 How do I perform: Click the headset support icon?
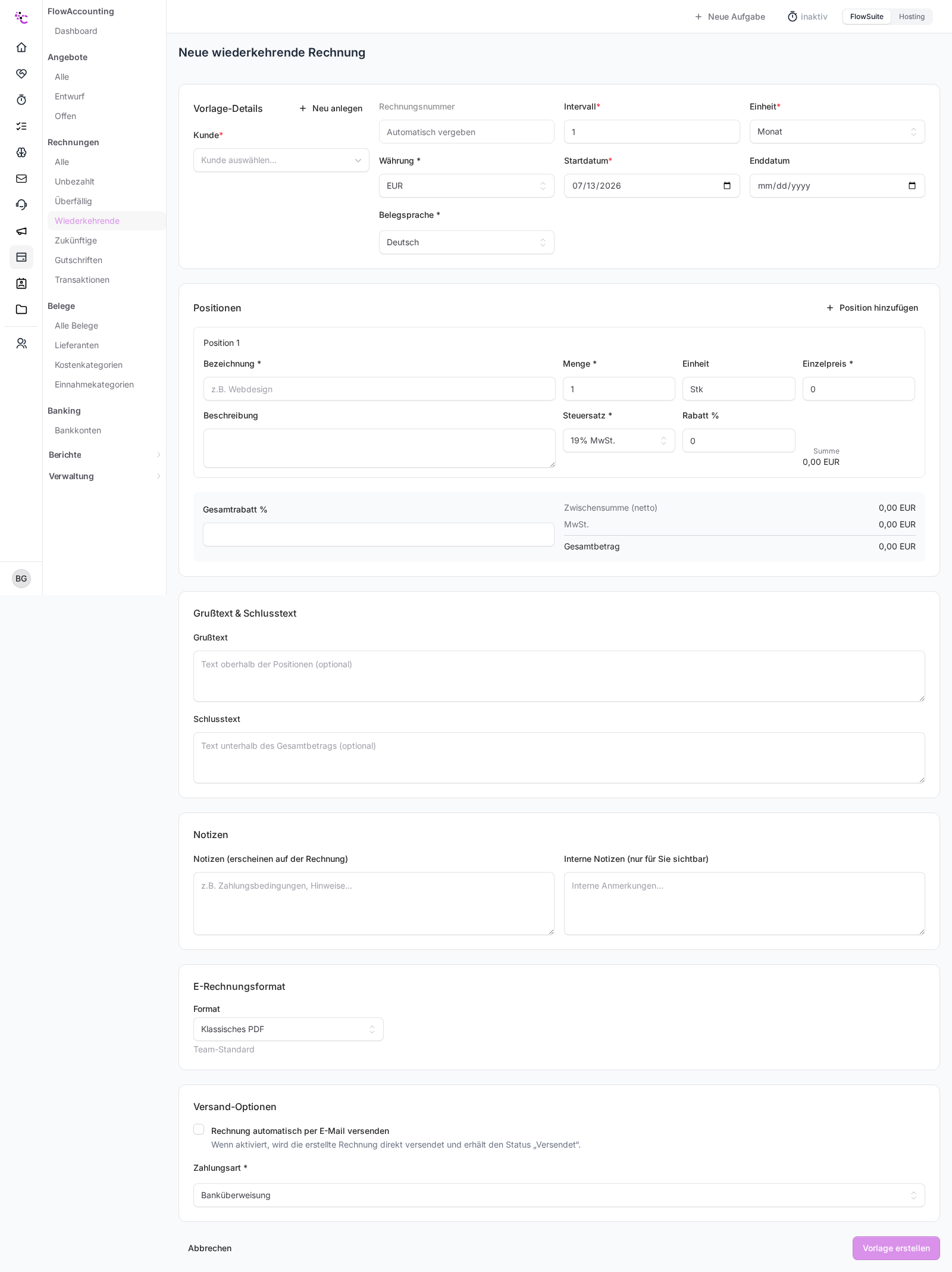click(21, 205)
